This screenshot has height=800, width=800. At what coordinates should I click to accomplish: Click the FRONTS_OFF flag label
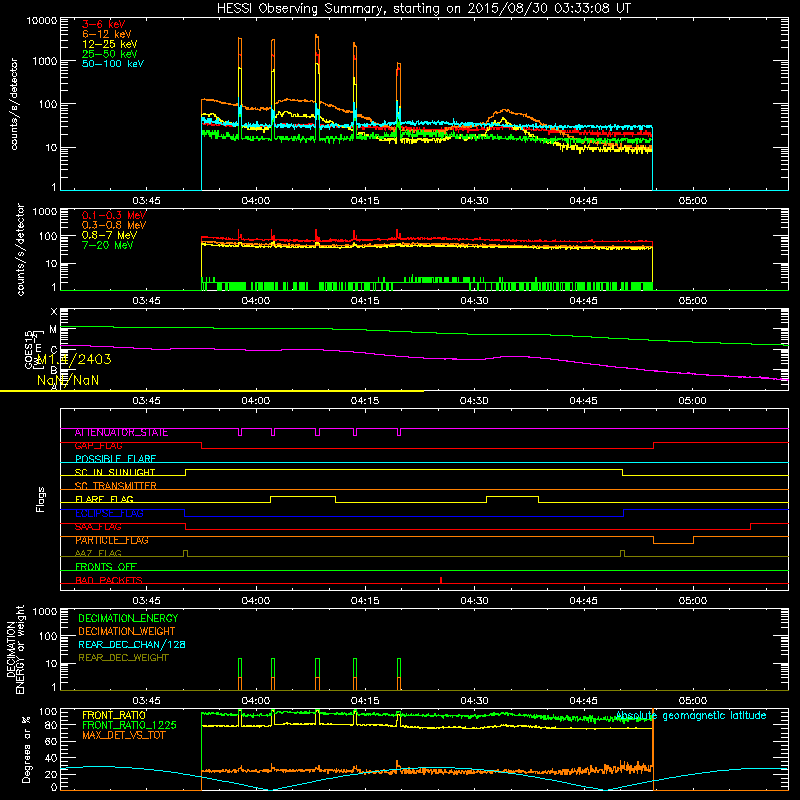(x=106, y=567)
